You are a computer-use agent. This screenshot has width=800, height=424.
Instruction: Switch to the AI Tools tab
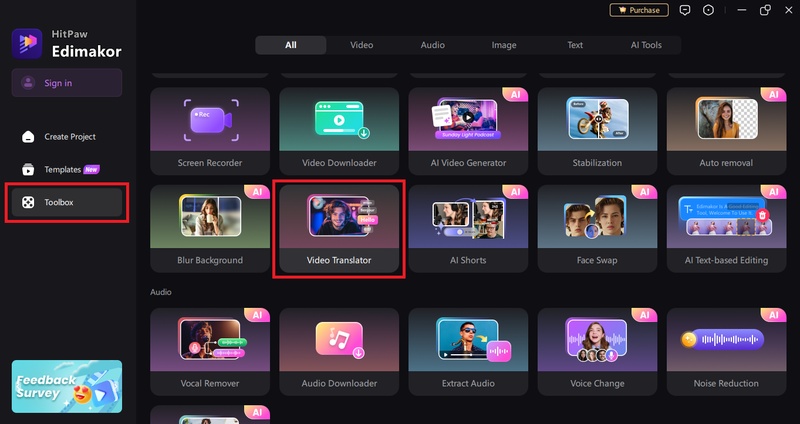(x=646, y=45)
